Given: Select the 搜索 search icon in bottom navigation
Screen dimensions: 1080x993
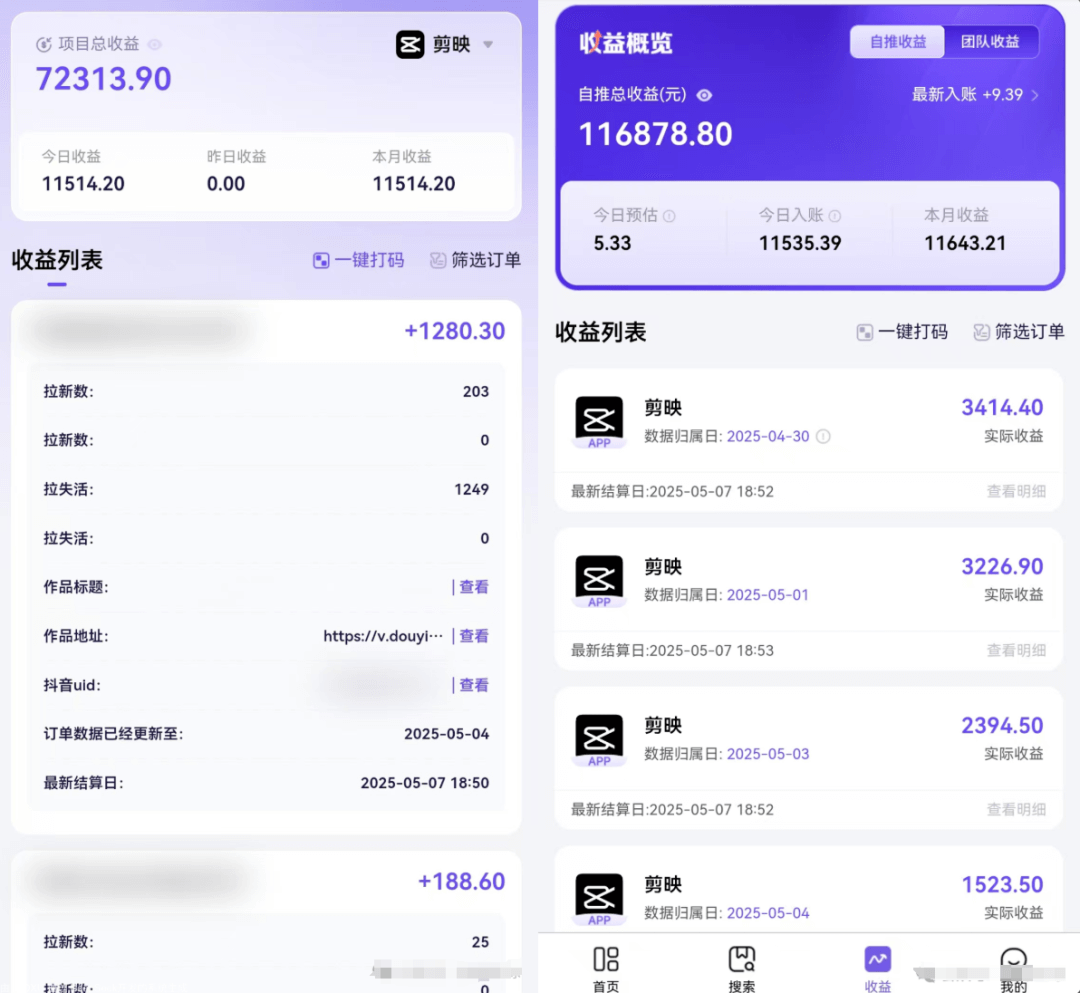Looking at the screenshot, I should (742, 957).
